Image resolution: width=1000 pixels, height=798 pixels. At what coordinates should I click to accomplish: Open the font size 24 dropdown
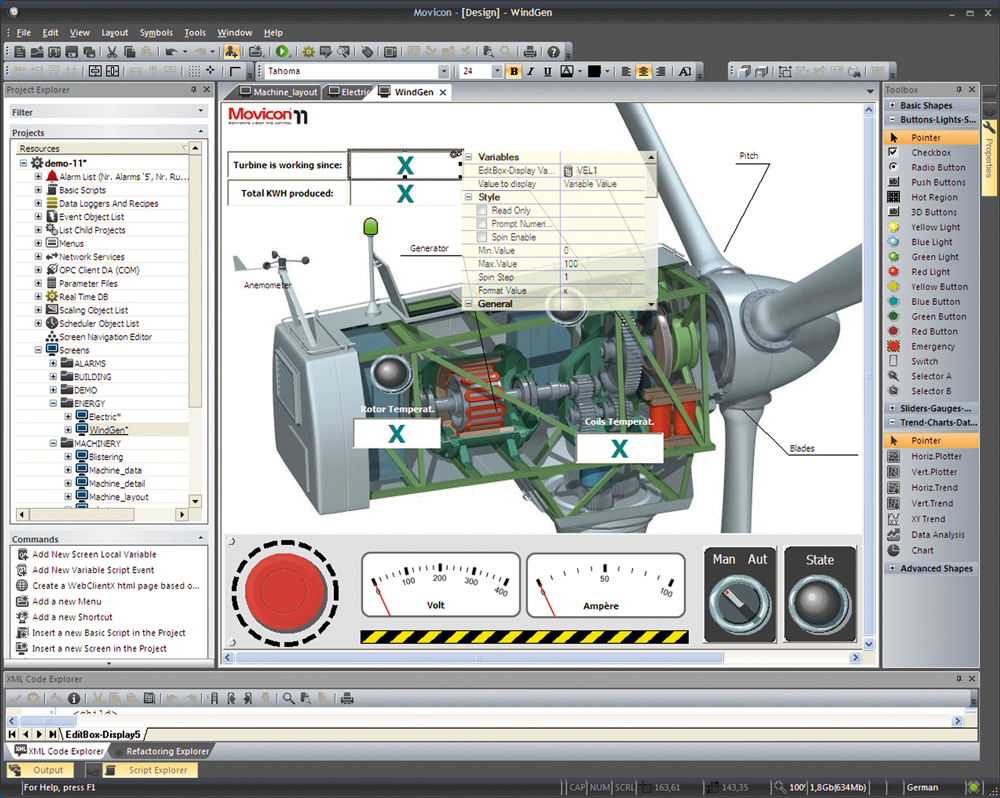coord(497,71)
